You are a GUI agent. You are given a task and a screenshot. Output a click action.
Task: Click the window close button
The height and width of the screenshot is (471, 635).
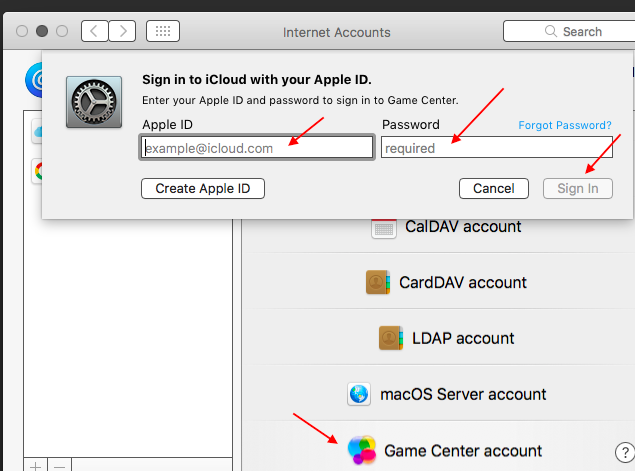tap(22, 31)
